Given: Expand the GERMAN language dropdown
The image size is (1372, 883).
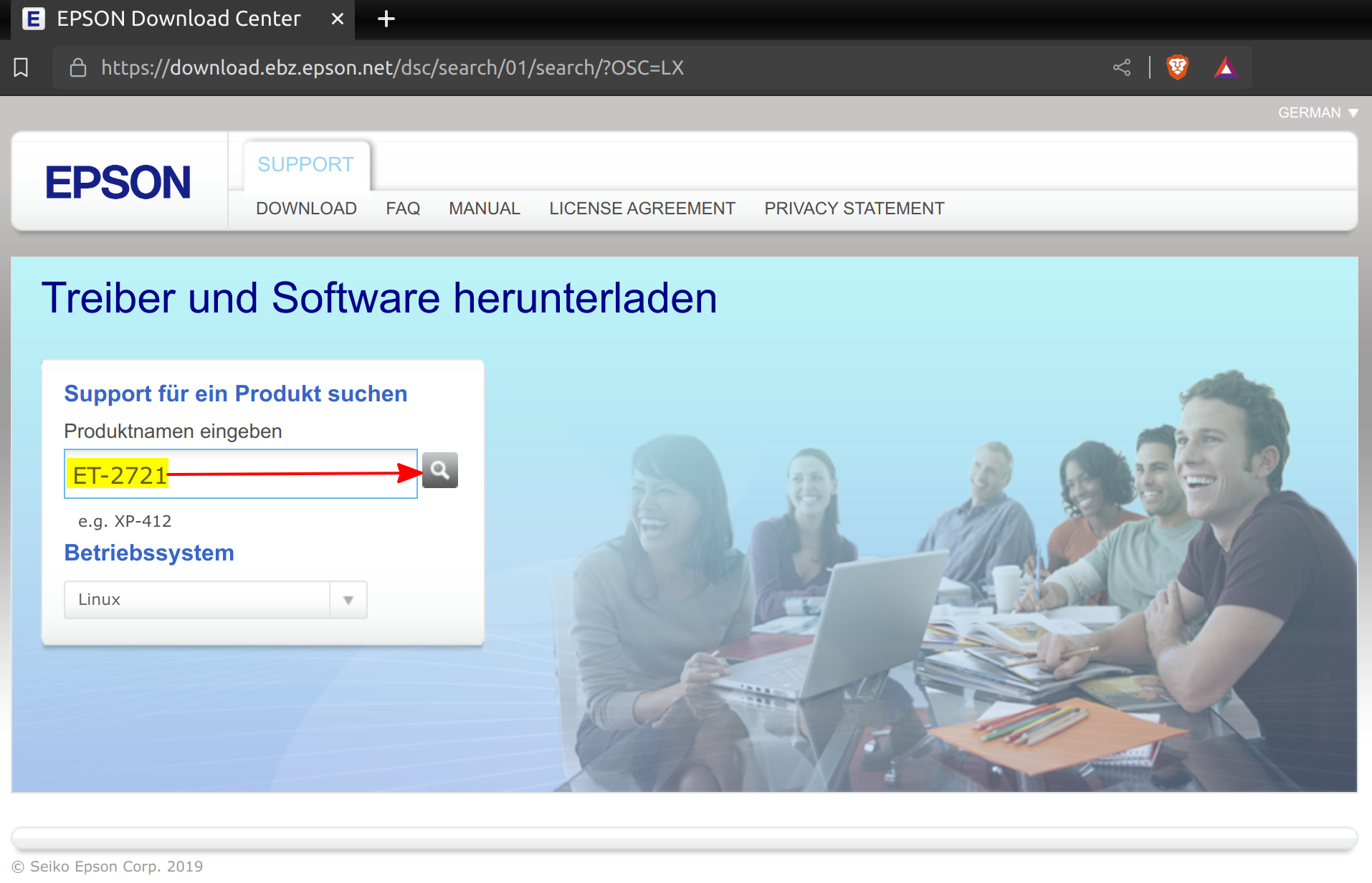Looking at the screenshot, I should 1318,113.
